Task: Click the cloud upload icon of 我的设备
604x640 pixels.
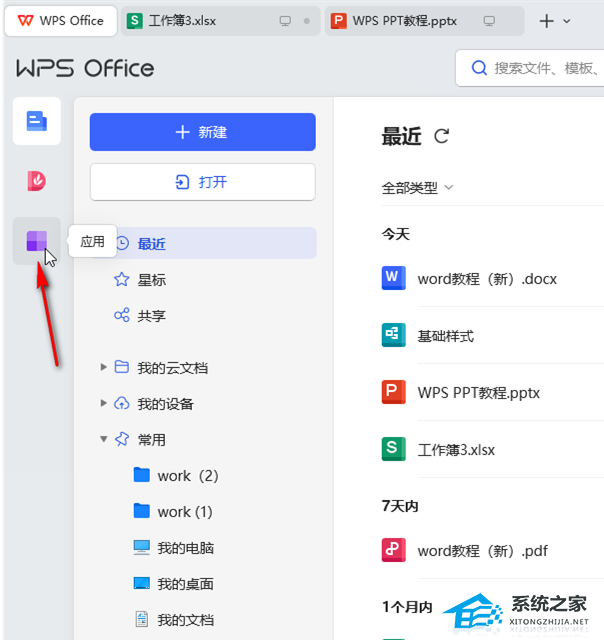Action: click(x=122, y=403)
